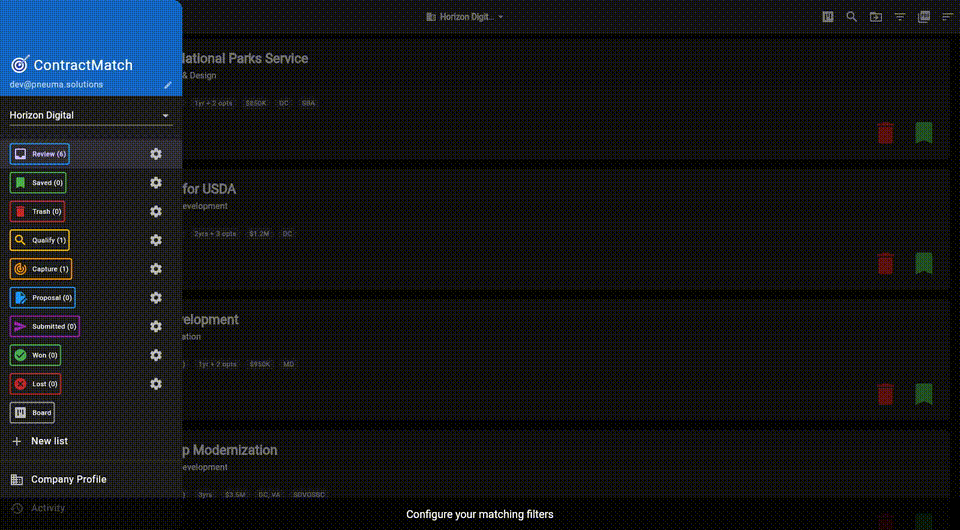Open settings gear for Saved list
The height and width of the screenshot is (530, 960).
156,183
